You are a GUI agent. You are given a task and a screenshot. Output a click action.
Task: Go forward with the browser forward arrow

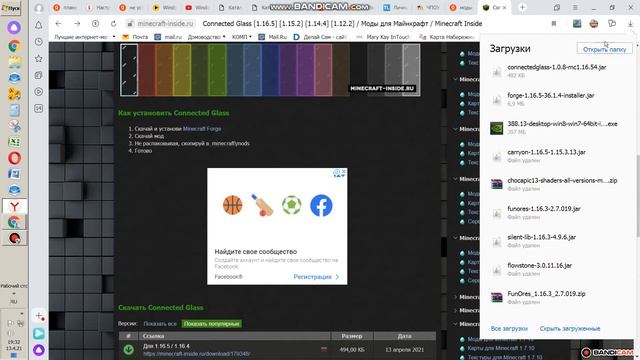tap(77, 24)
